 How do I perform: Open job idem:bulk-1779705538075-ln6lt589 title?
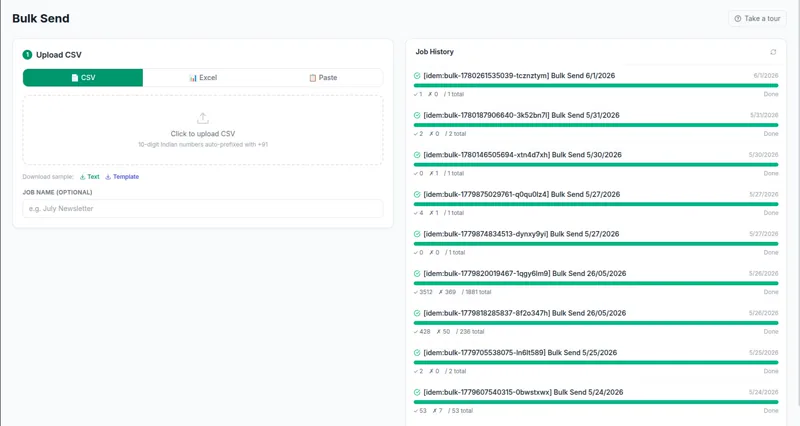pos(520,353)
